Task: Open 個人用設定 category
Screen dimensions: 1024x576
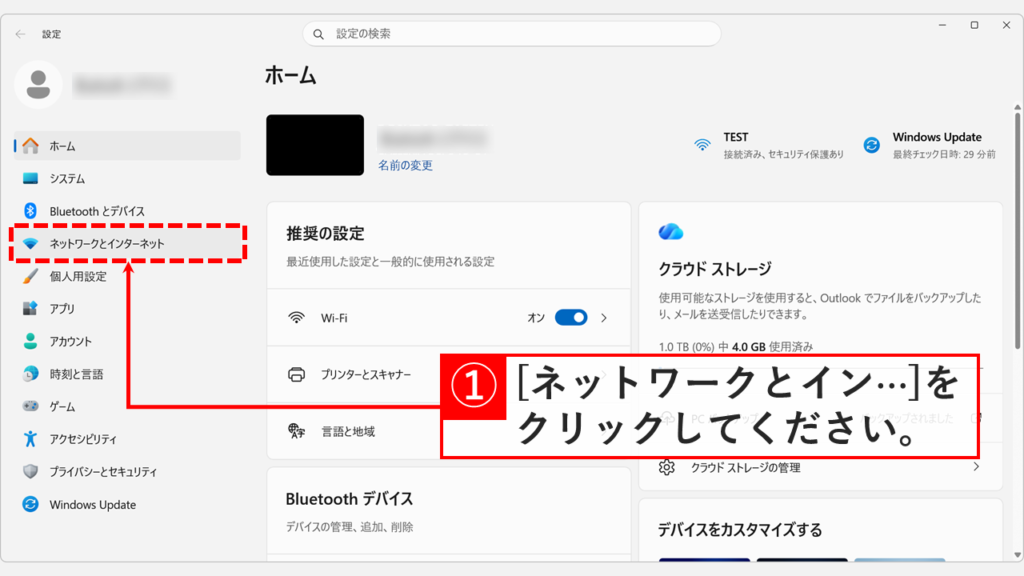Action: 127,276
